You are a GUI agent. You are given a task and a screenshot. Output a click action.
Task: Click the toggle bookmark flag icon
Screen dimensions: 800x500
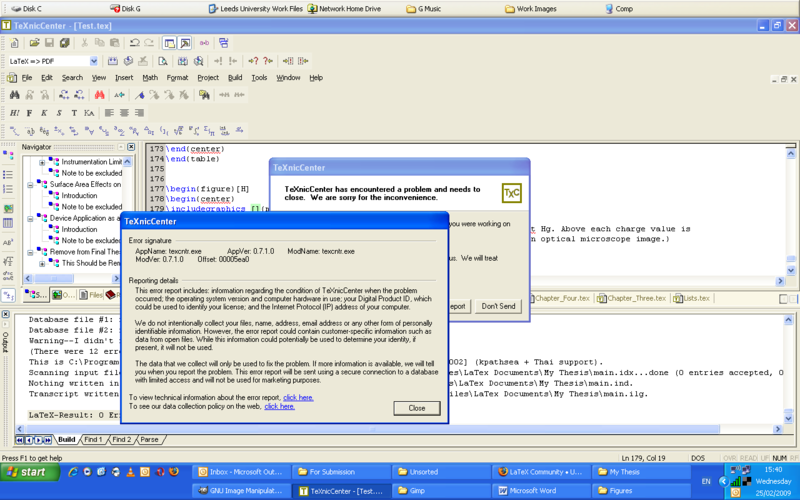[139, 95]
